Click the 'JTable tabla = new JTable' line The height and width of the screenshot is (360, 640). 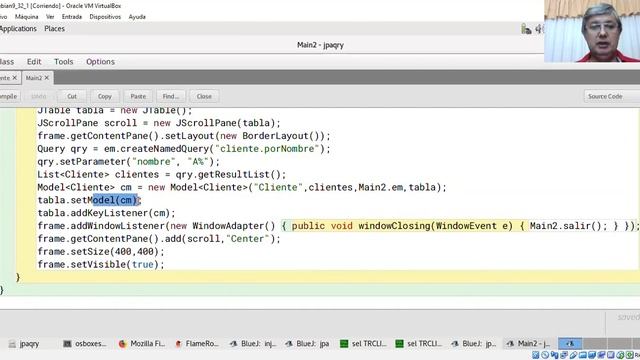coord(115,111)
